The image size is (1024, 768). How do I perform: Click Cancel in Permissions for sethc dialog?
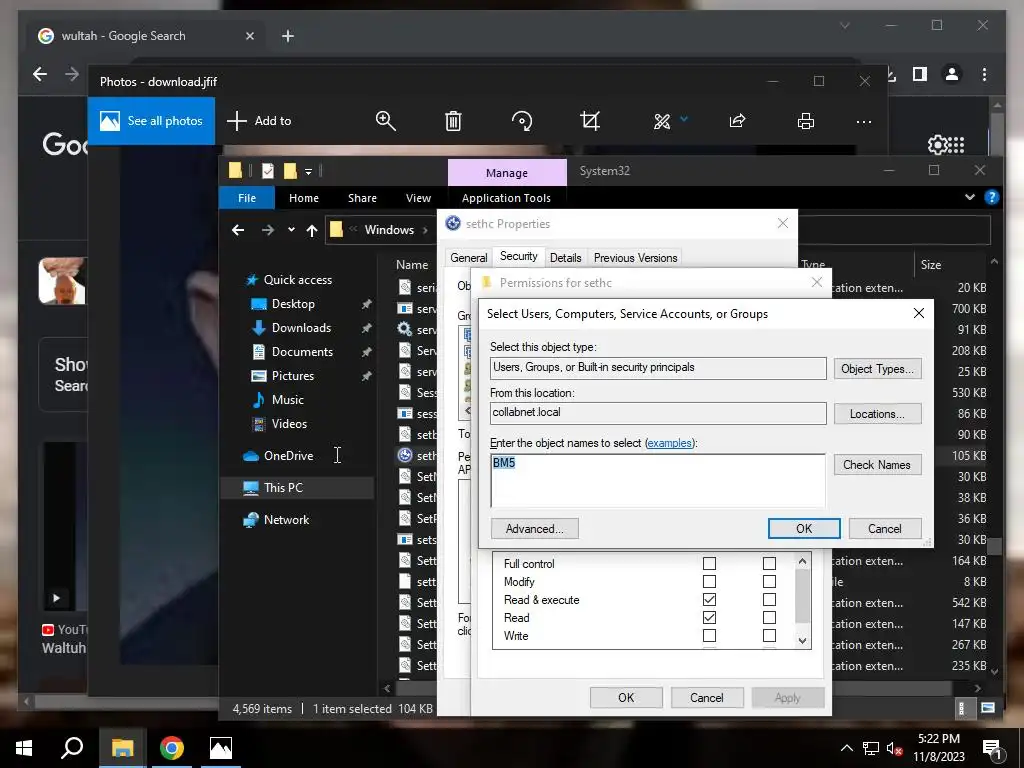707,697
